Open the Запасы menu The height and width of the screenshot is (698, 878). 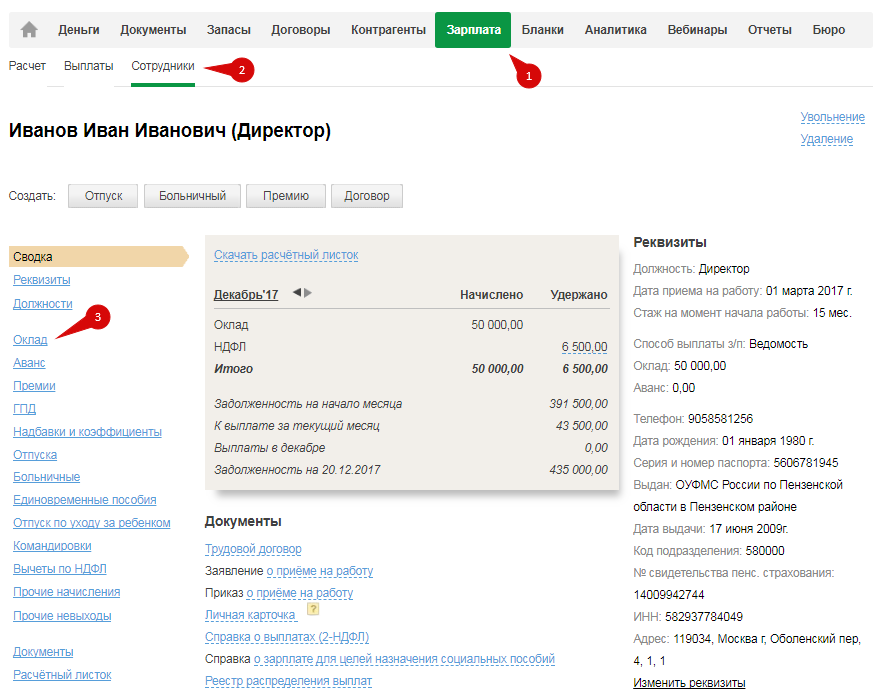(228, 30)
